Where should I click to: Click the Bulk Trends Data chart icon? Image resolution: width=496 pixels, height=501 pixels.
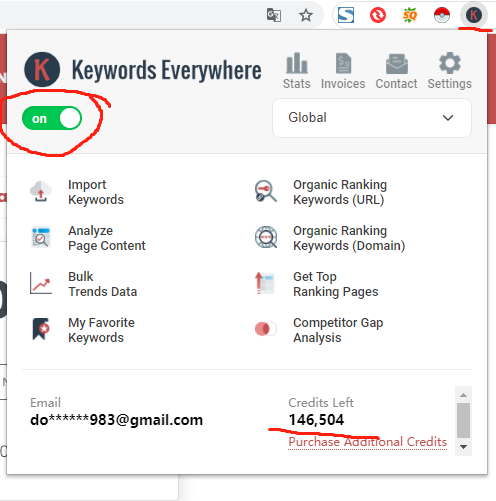(x=41, y=283)
